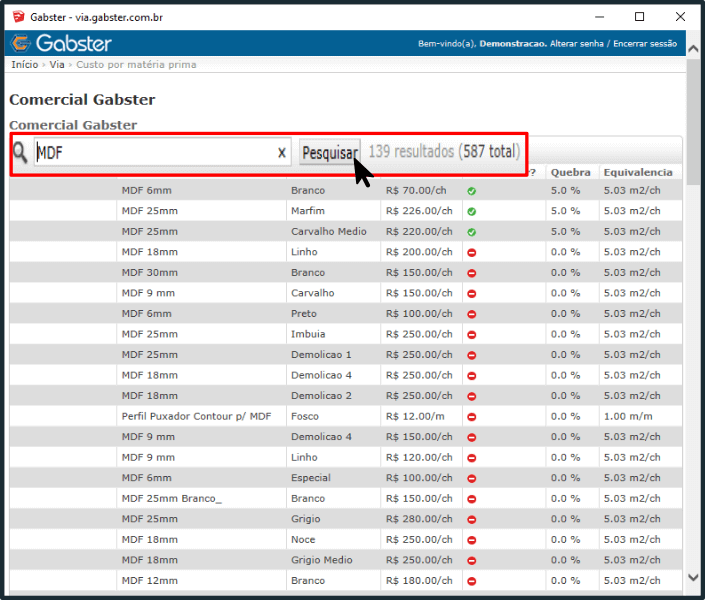The image size is (705, 600).
Task: Click red status icon for MDF 25mm Branco_ row
Action: pyautogui.click(x=471, y=499)
